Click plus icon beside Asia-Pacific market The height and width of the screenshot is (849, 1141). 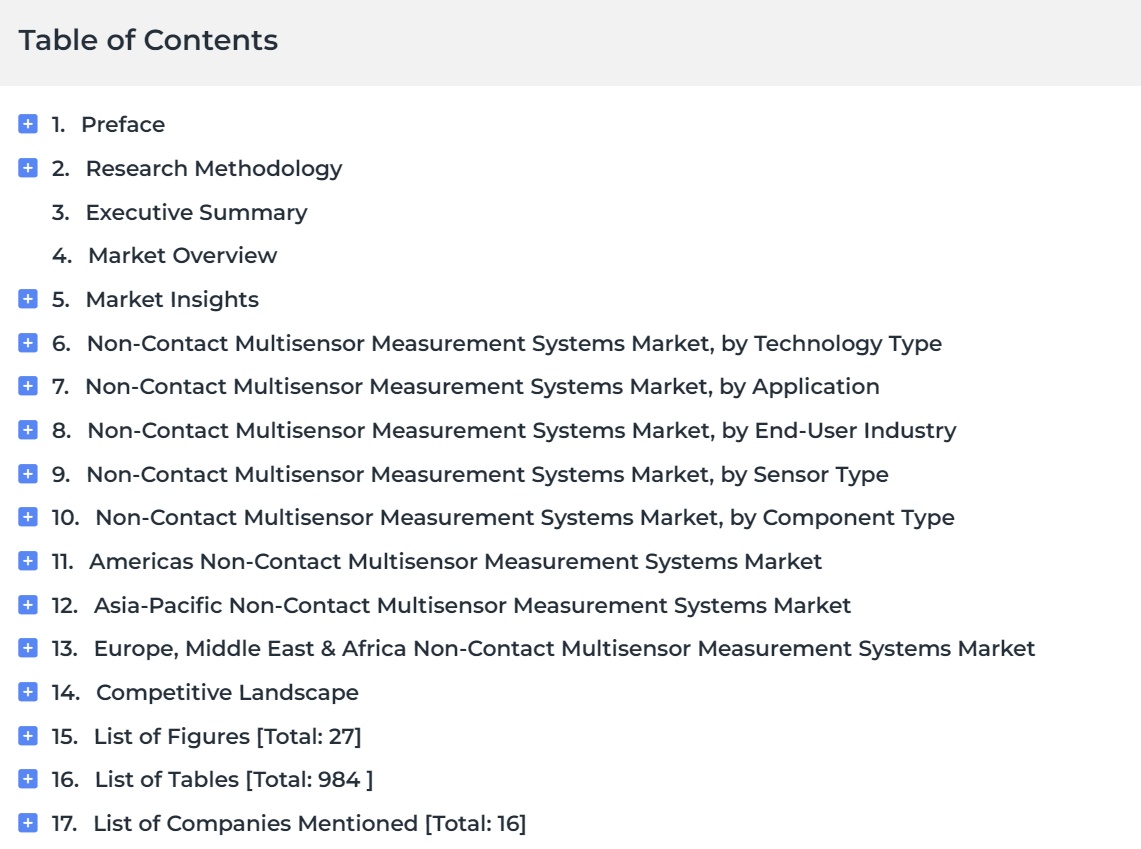pyautogui.click(x=28, y=605)
